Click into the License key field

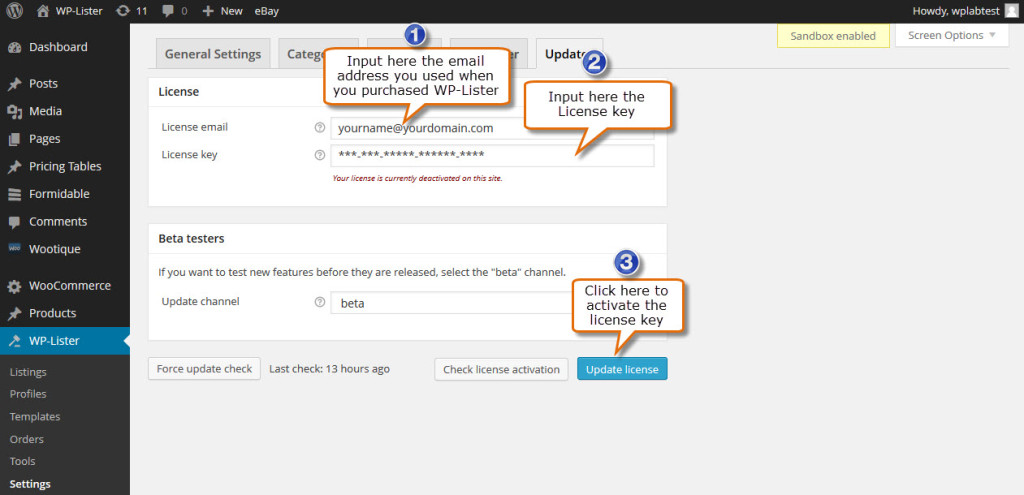coord(492,155)
